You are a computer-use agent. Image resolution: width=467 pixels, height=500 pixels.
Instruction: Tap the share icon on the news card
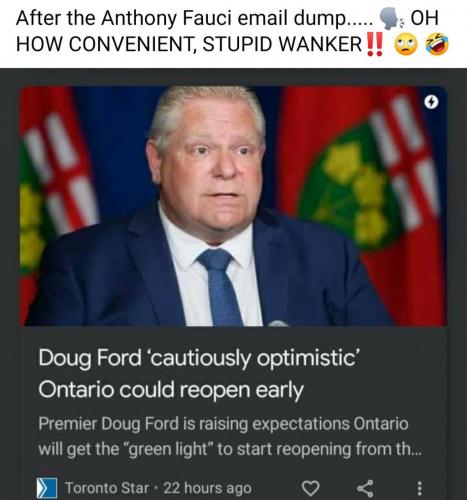click(365, 488)
